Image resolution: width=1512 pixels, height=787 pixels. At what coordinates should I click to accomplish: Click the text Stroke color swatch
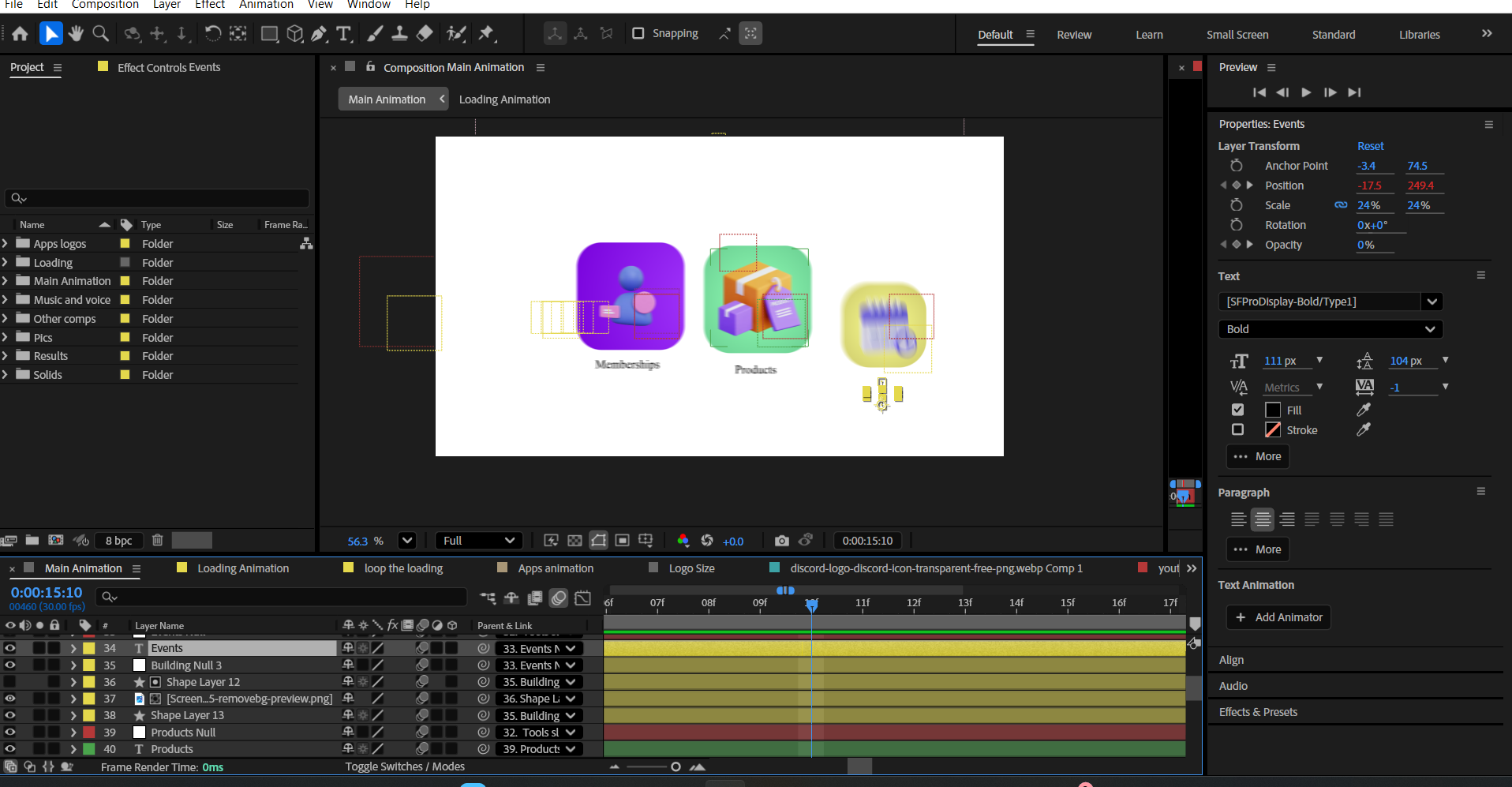click(x=1273, y=430)
